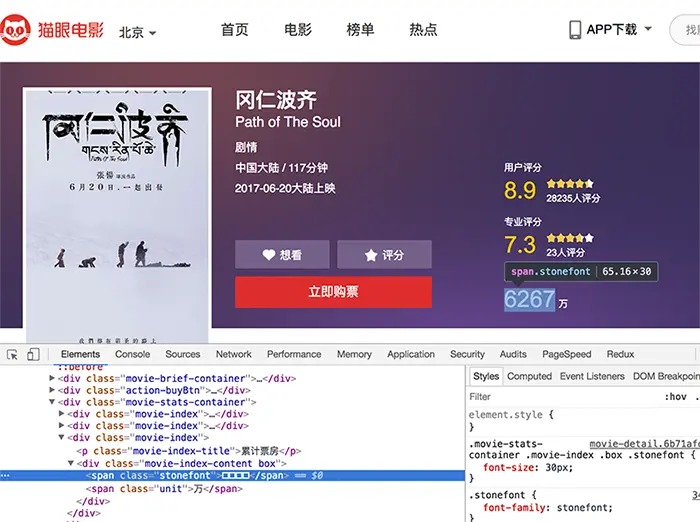Expand the action-buyBtn div node

[52, 390]
